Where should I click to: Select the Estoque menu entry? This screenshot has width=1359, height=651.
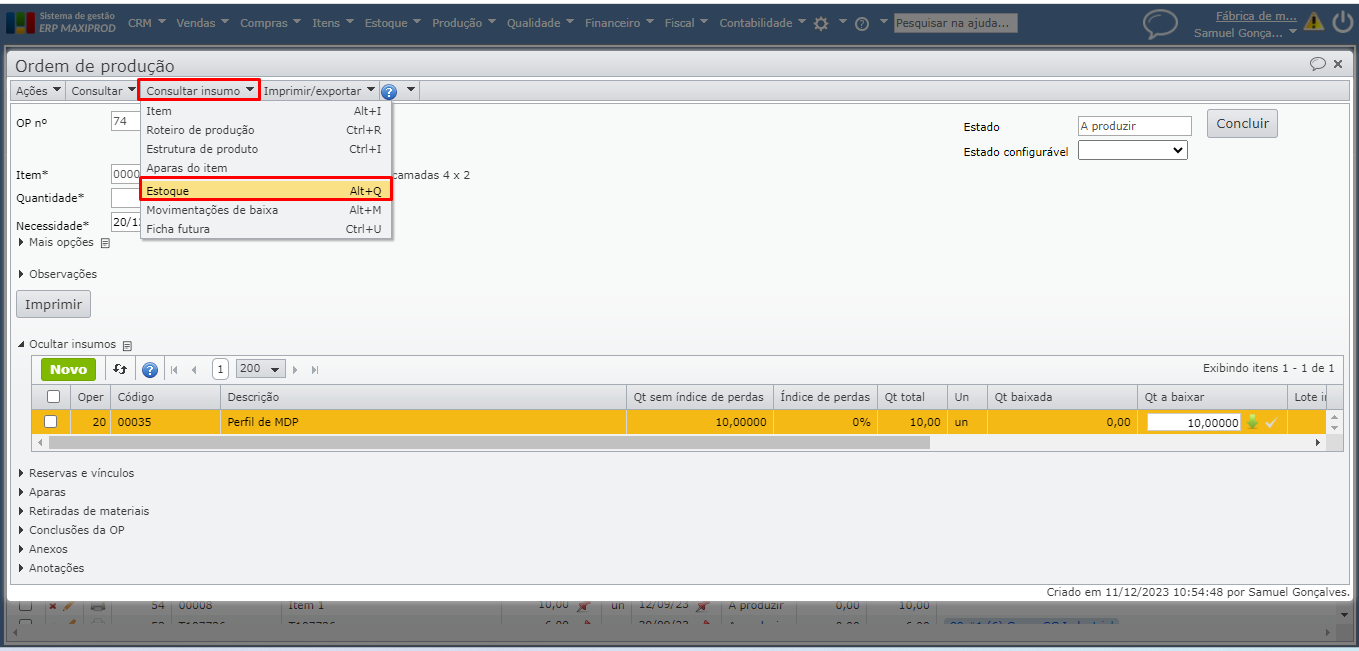point(266,190)
